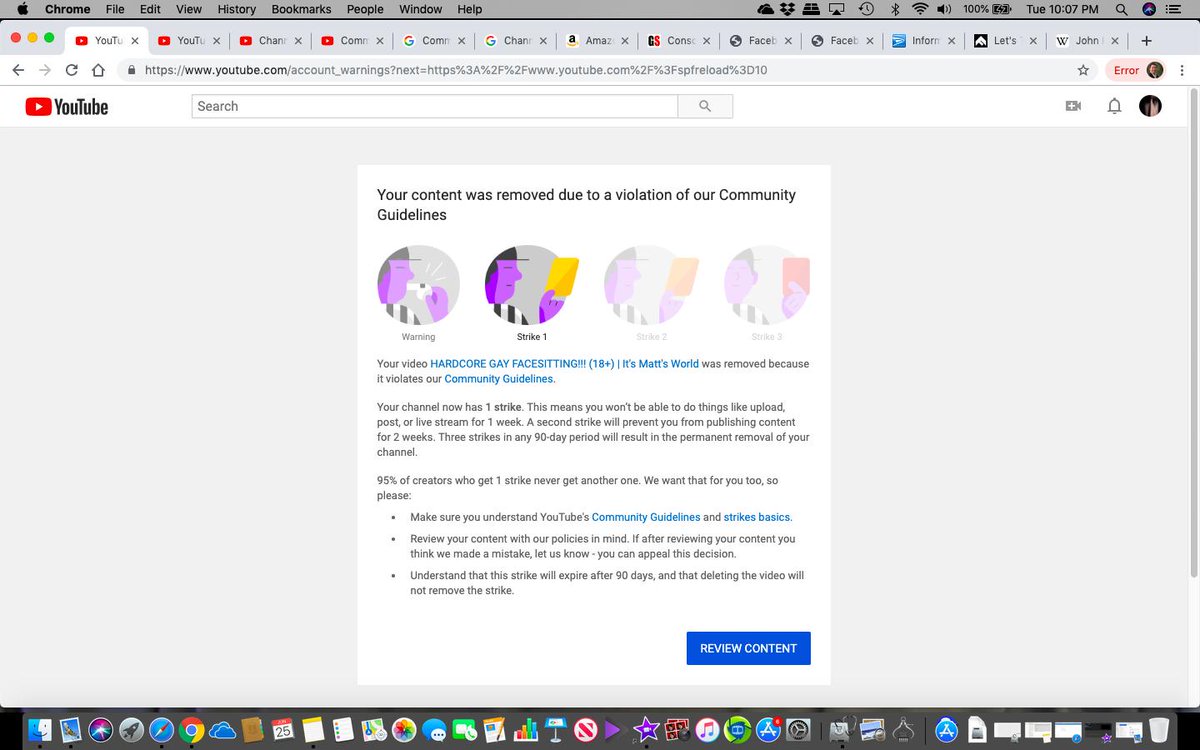The height and width of the screenshot is (750, 1200).
Task: Click the browser forward arrow
Action: [45, 71]
